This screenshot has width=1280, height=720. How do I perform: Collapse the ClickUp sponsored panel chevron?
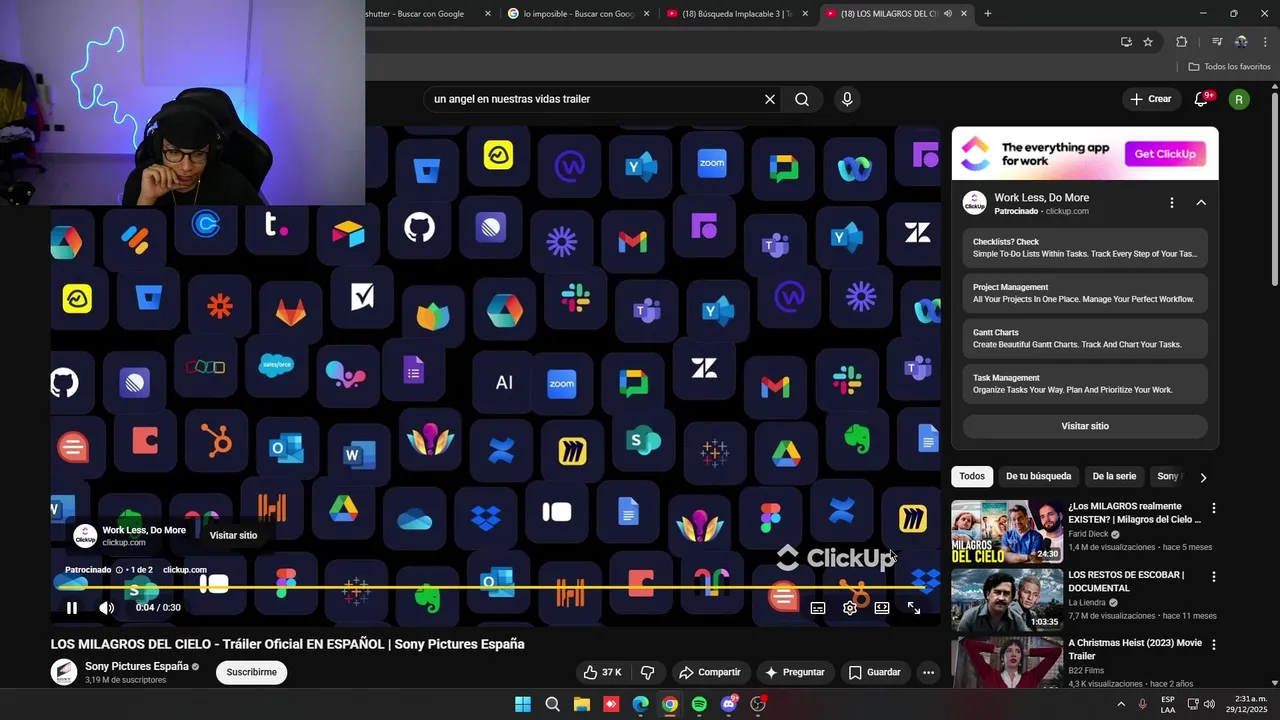(1201, 203)
